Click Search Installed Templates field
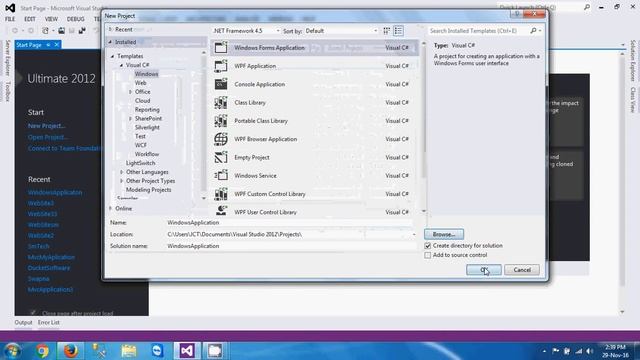Screen dimensions: 640x360 coord(478,31)
